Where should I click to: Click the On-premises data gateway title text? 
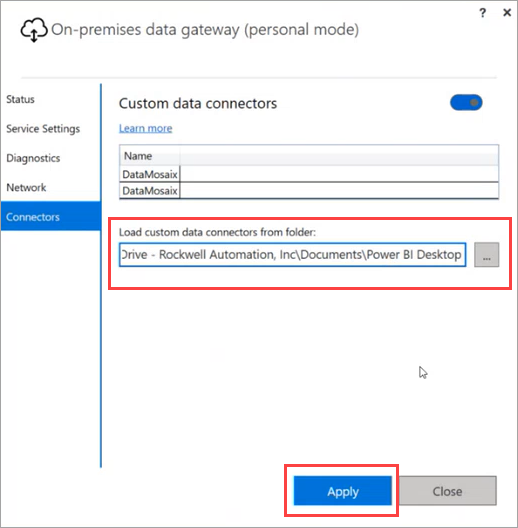coord(205,30)
